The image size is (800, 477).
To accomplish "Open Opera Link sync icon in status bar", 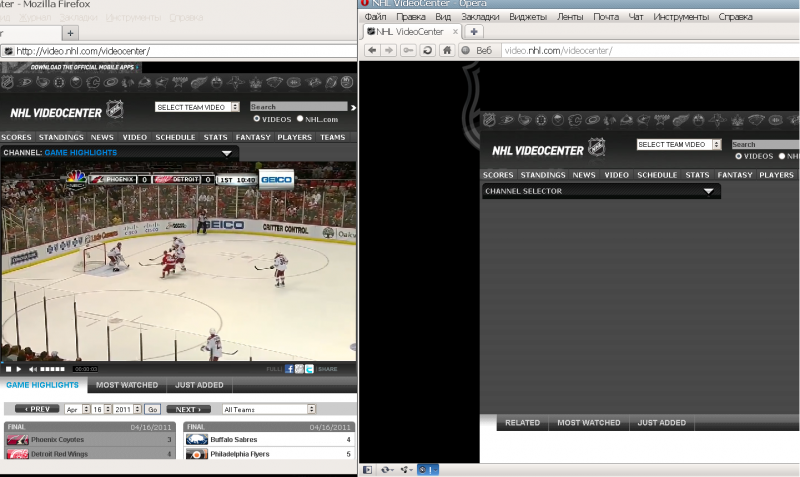I will tap(386, 470).
